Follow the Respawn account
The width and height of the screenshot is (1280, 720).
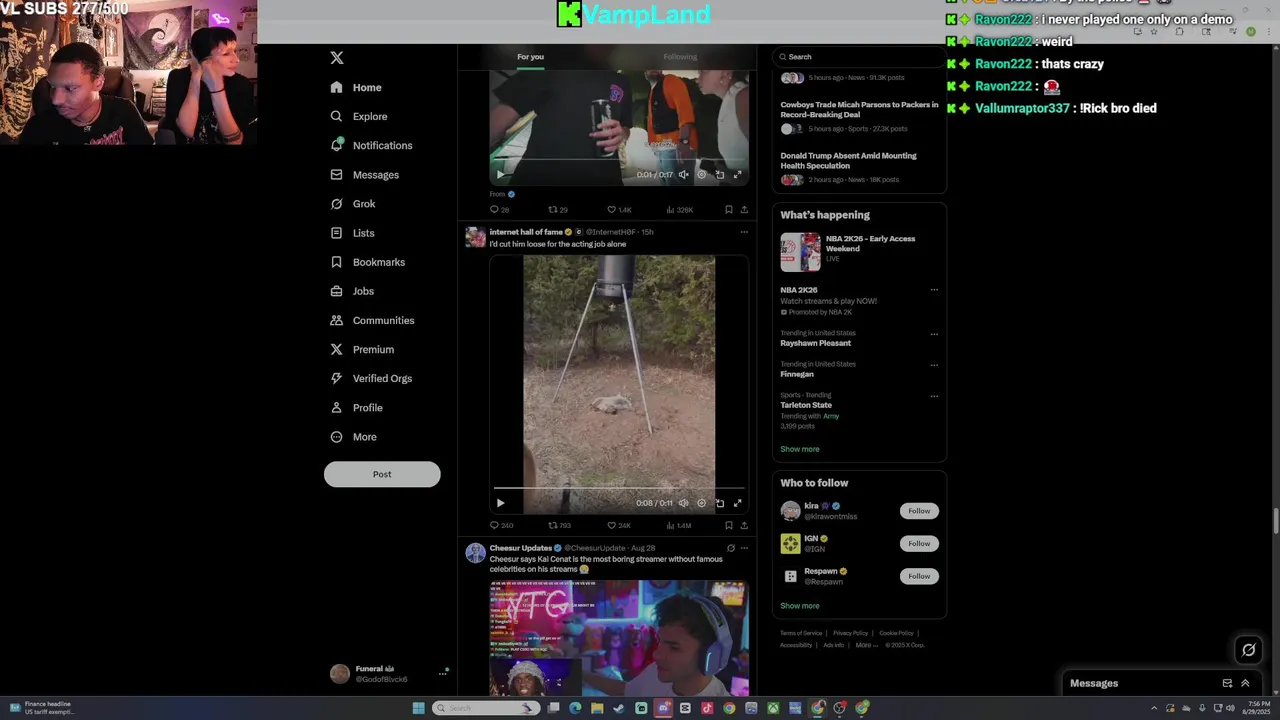[x=919, y=576]
